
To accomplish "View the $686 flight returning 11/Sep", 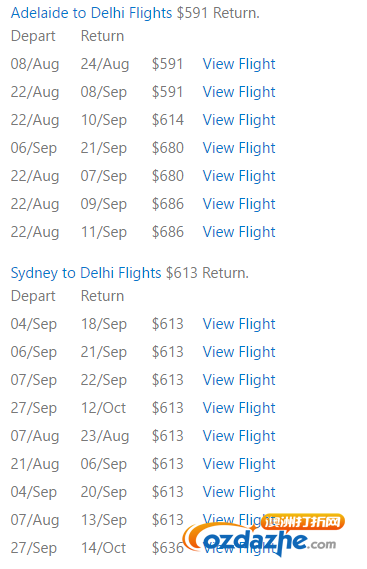I will [x=239, y=232].
